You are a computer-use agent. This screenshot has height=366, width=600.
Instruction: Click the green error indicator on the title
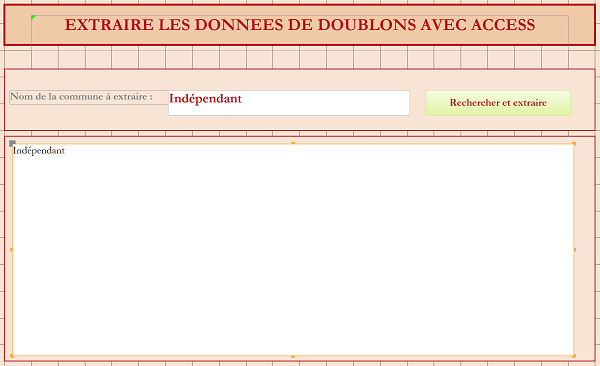pyautogui.click(x=33, y=18)
